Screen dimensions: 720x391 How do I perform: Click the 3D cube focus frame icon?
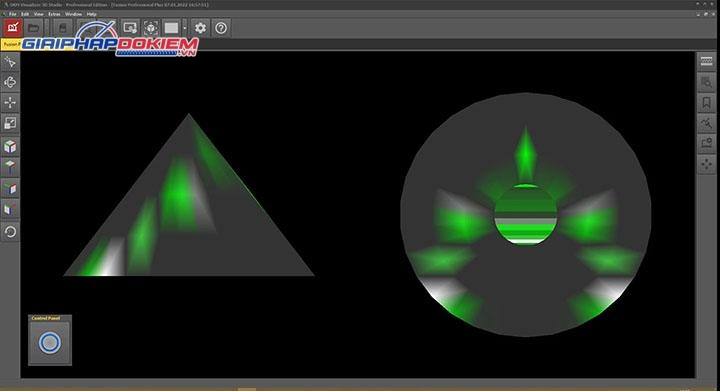click(x=151, y=28)
